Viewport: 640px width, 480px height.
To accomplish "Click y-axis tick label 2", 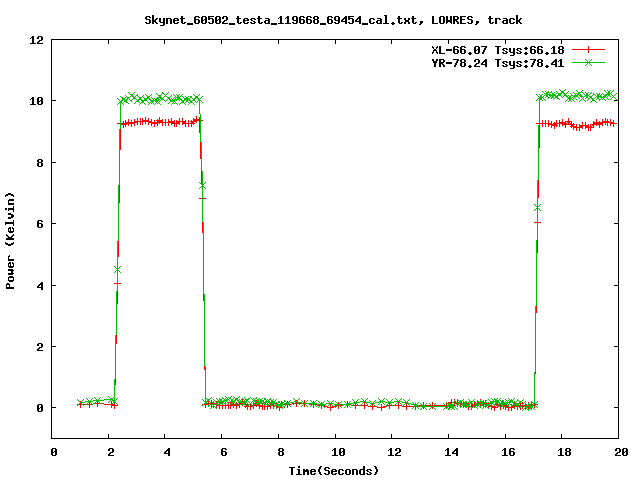I will [40, 347].
